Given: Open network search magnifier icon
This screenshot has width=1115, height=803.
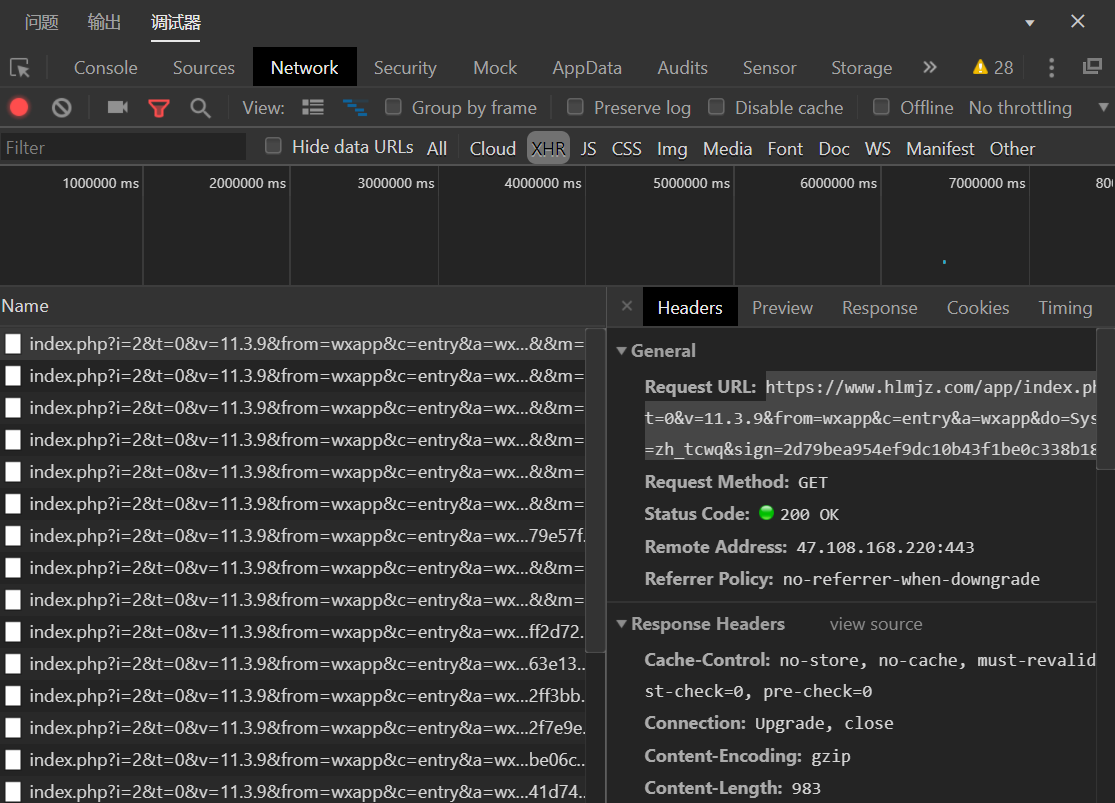Looking at the screenshot, I should (x=201, y=108).
